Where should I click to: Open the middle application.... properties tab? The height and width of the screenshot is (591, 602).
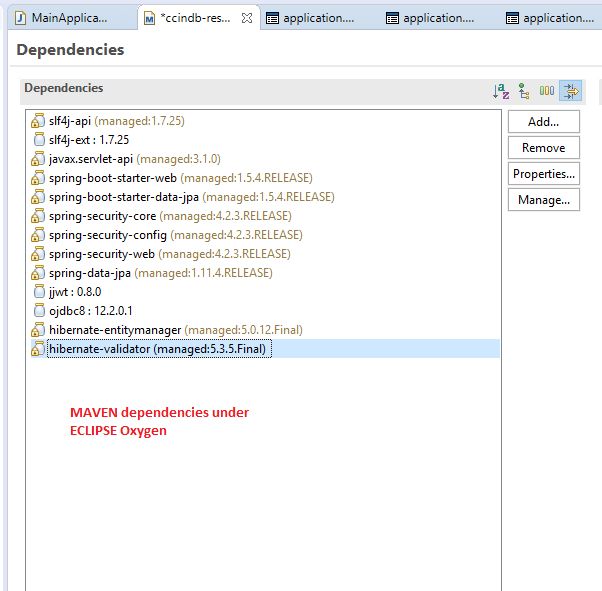(438, 18)
